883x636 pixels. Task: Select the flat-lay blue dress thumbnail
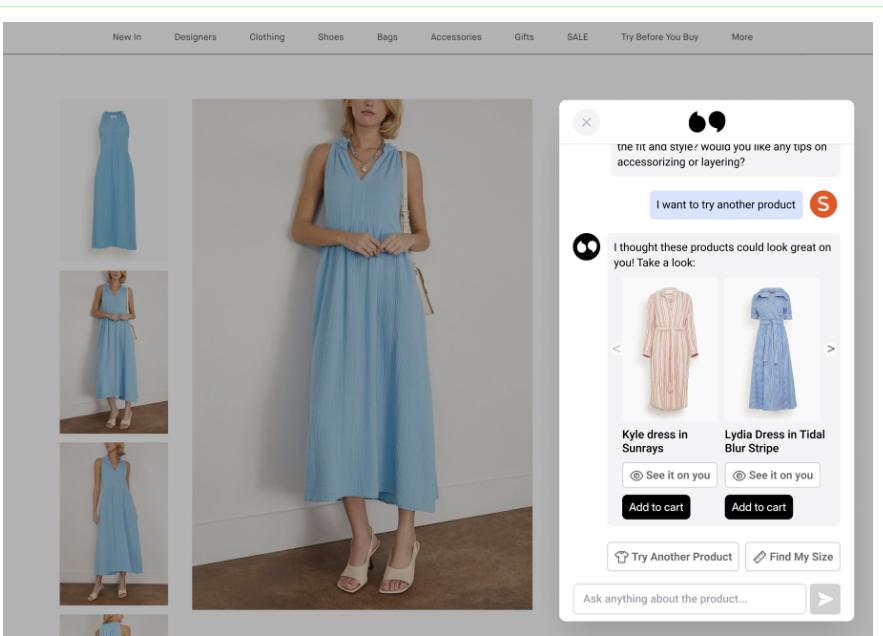click(114, 180)
